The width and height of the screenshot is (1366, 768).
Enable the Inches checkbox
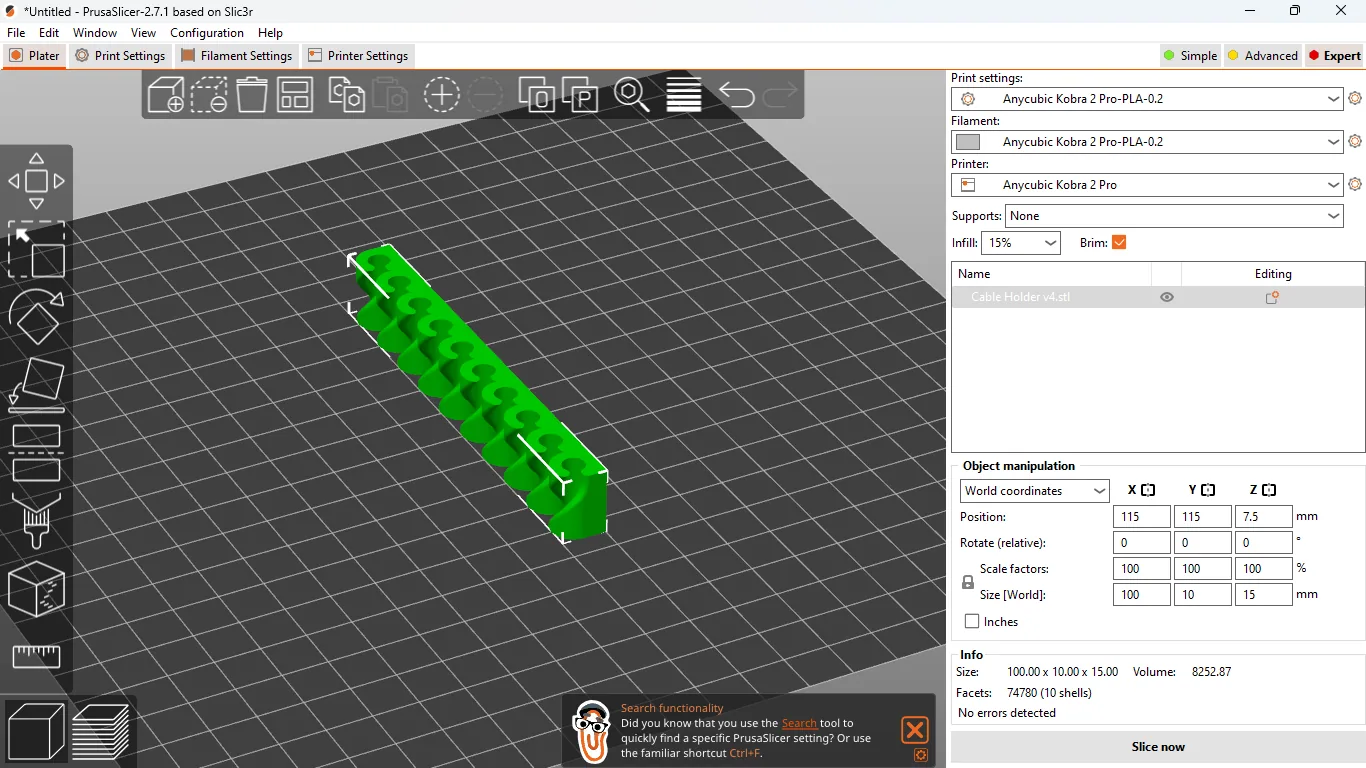click(x=972, y=622)
